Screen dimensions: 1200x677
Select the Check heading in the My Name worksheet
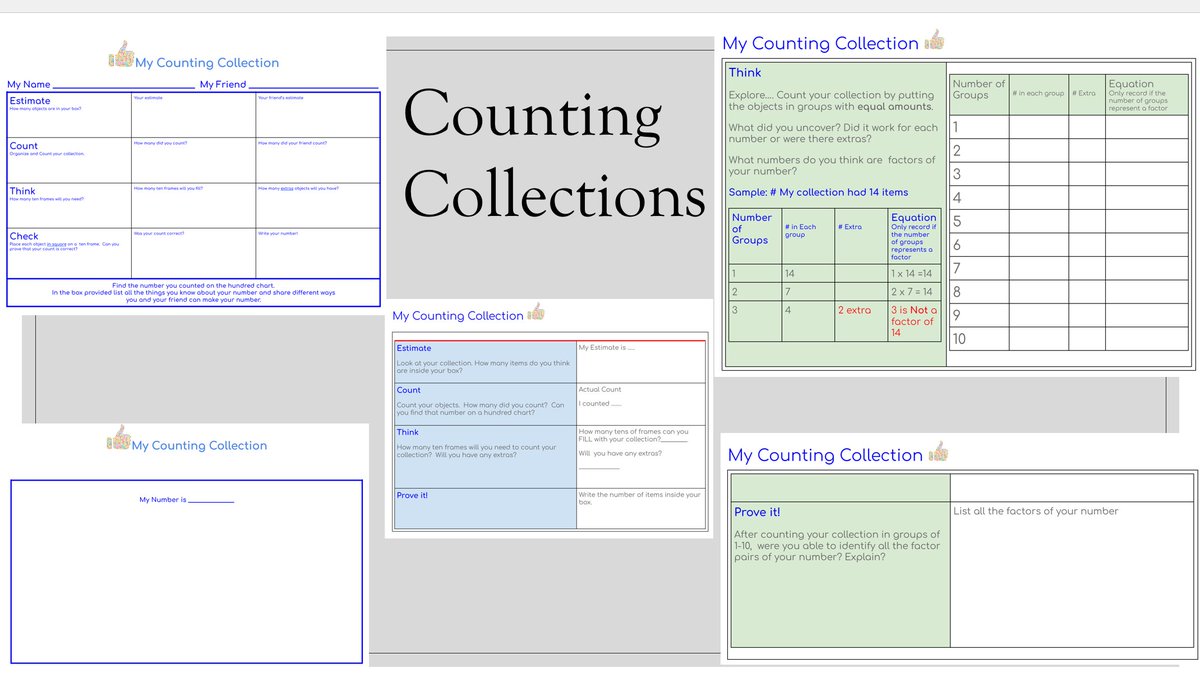click(24, 236)
